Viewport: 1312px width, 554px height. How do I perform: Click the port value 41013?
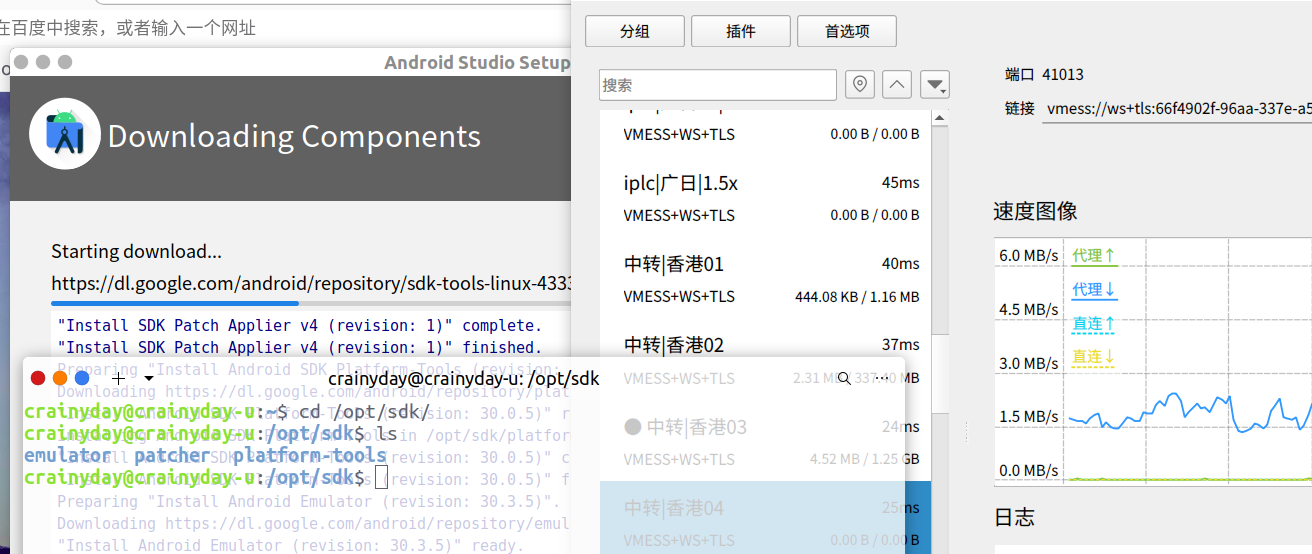coord(1062,74)
